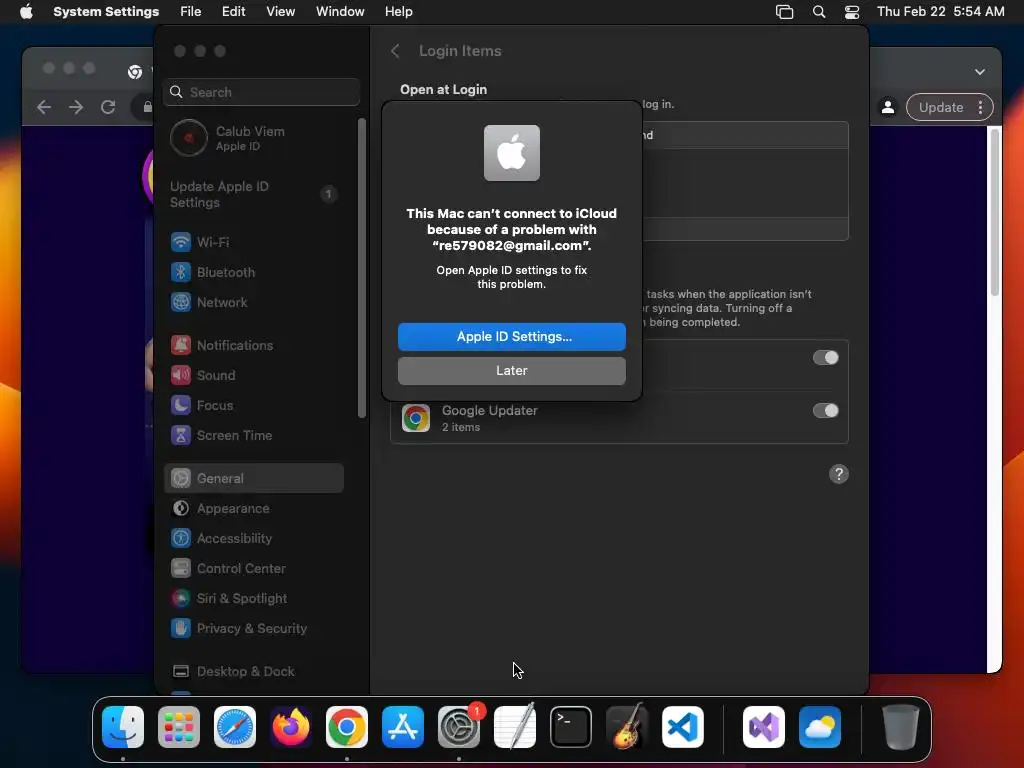Select Siri & Spotlight icon in sidebar
Screen dimensions: 1024x768
(181, 598)
